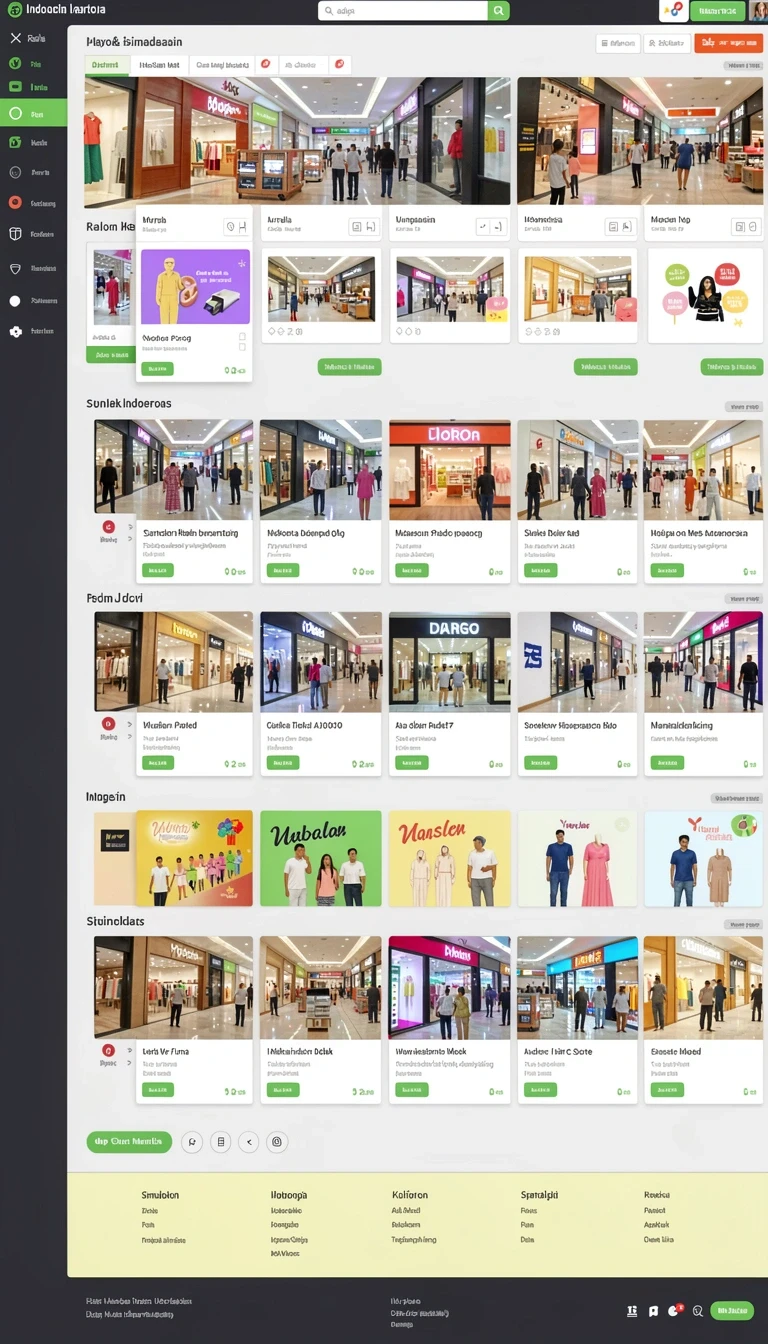768x1344 pixels.
Task: Click the grey pill beside the Sunlek Indoeroas heading
Action: pyautogui.click(x=743, y=407)
